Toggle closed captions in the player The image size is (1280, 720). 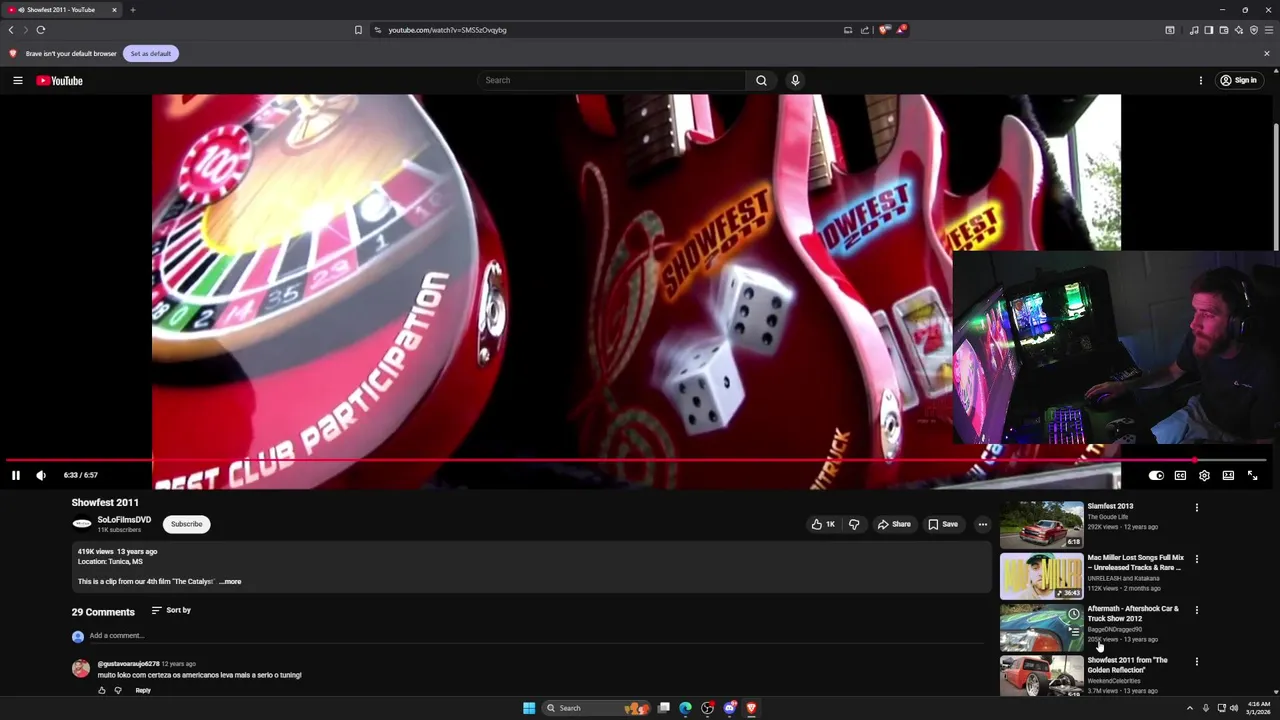click(1180, 475)
